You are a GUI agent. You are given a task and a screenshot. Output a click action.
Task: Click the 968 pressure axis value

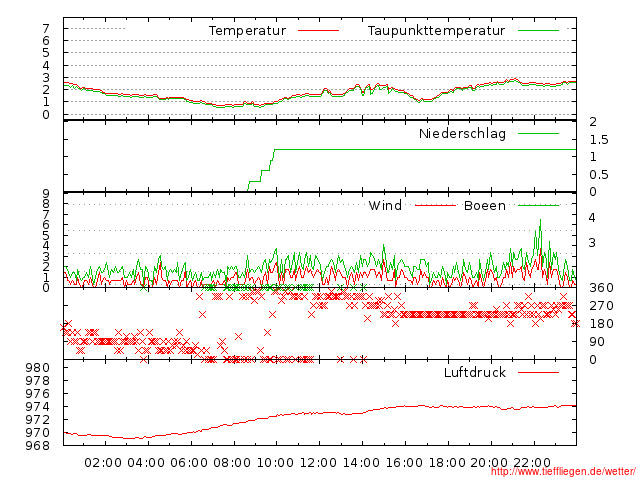38,446
